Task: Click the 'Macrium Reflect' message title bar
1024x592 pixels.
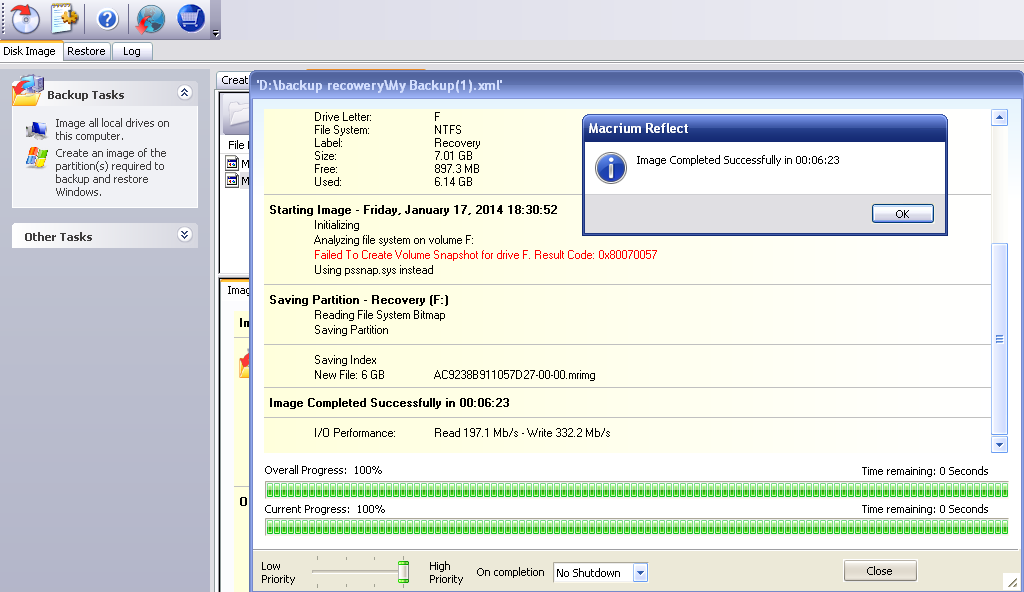Action: [765, 128]
